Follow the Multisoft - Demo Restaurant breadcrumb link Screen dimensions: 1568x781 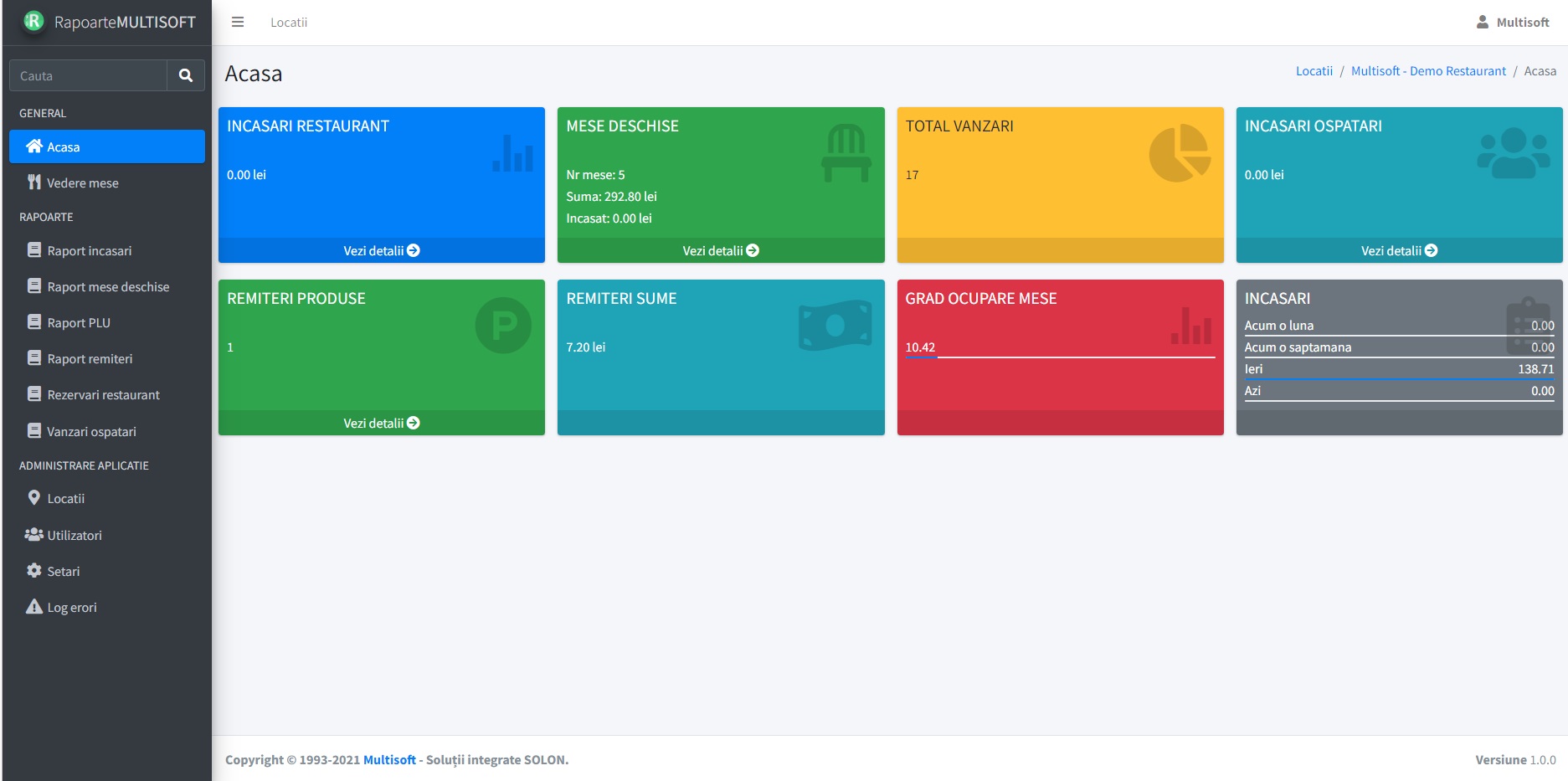(1427, 71)
